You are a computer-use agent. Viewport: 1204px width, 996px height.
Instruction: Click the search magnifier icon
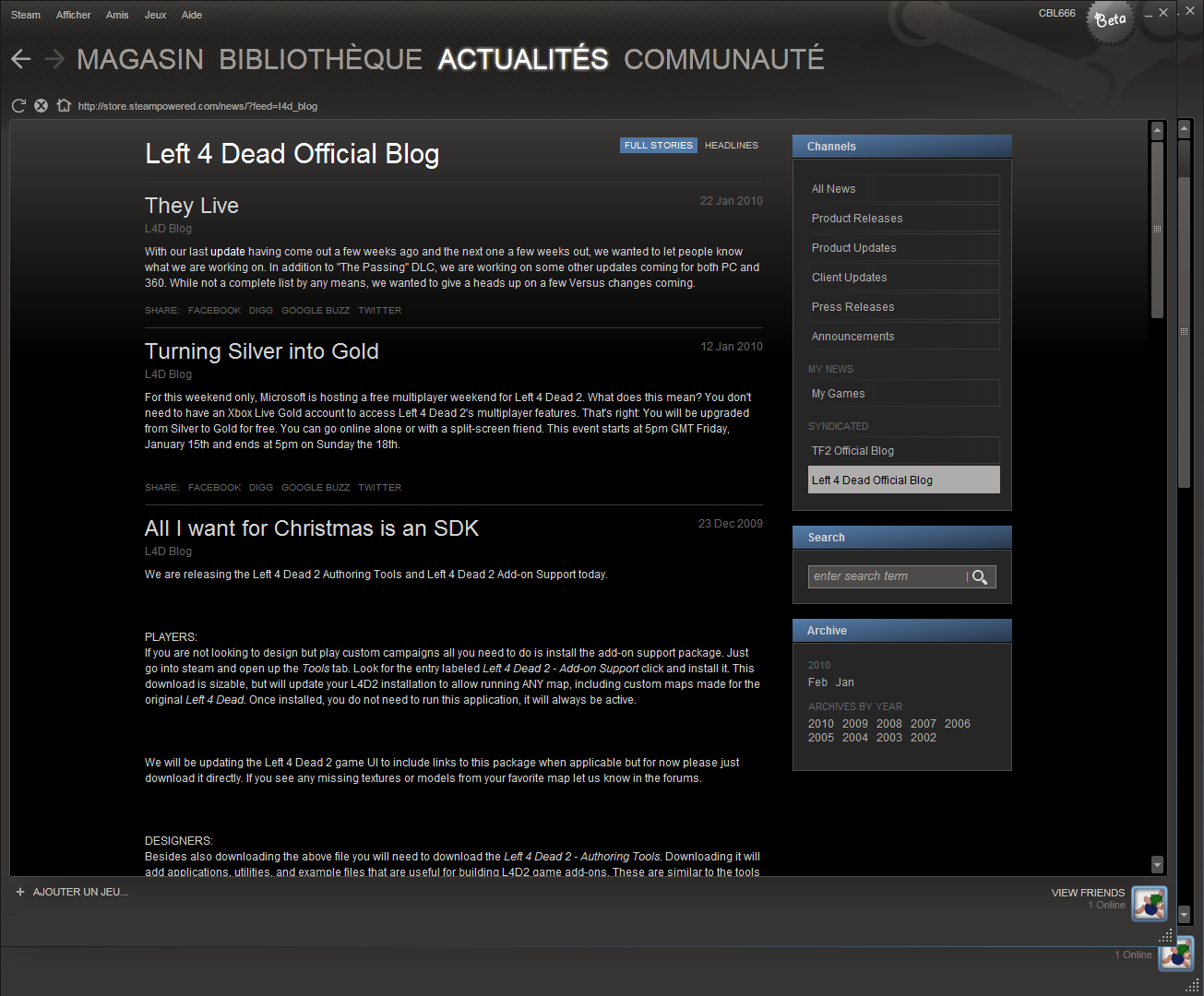(980, 577)
